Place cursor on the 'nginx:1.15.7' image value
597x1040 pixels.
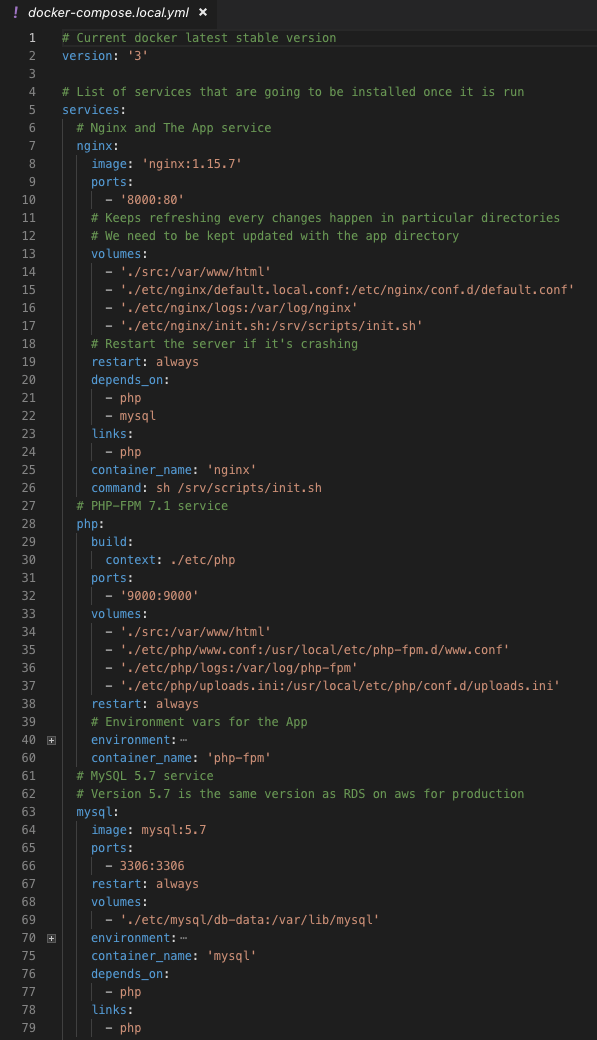(x=192, y=164)
